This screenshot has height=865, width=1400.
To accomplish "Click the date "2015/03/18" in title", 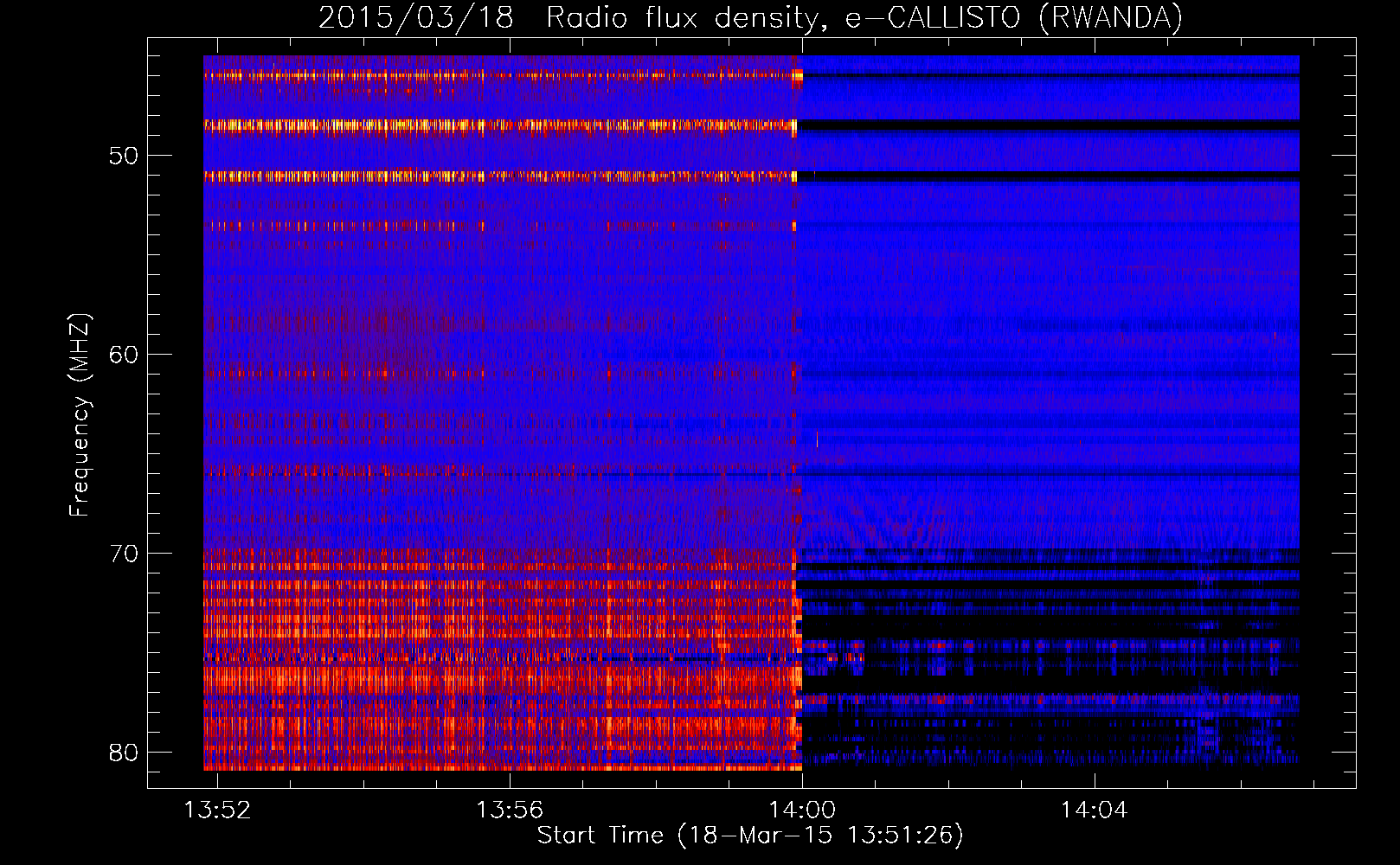I will 416,17.
